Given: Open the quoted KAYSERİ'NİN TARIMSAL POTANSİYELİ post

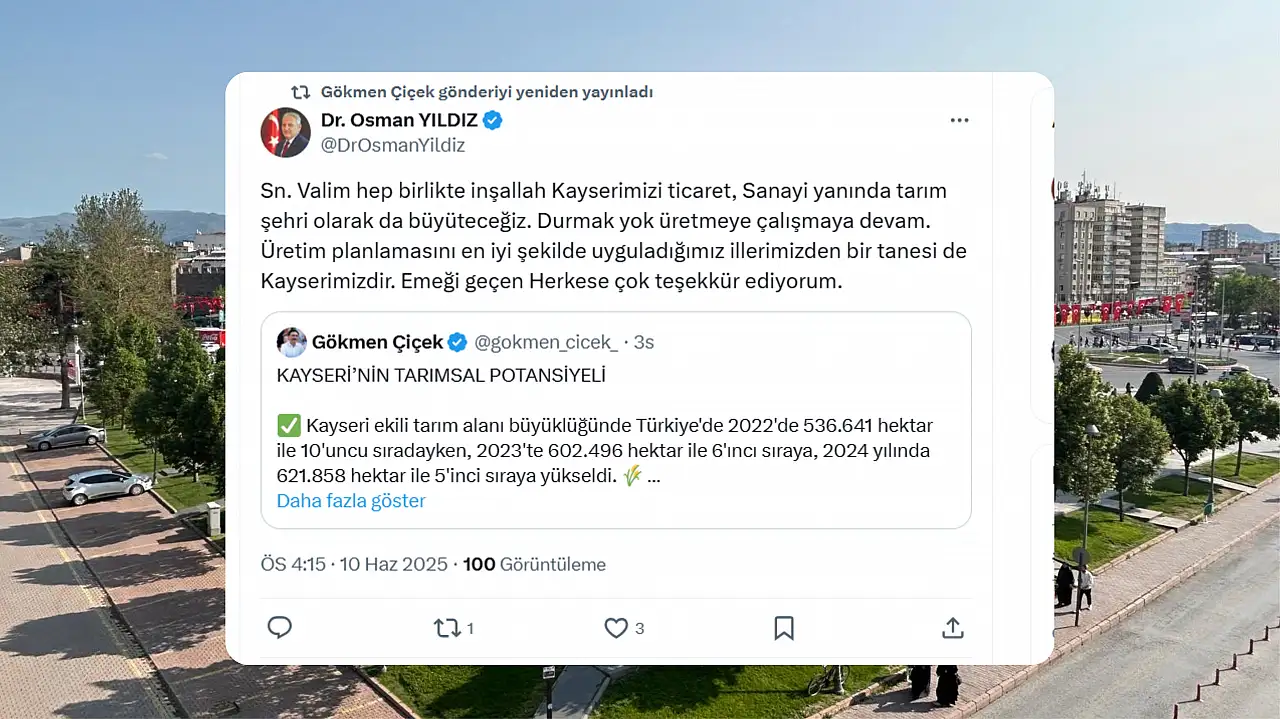Looking at the screenshot, I should (x=616, y=420).
